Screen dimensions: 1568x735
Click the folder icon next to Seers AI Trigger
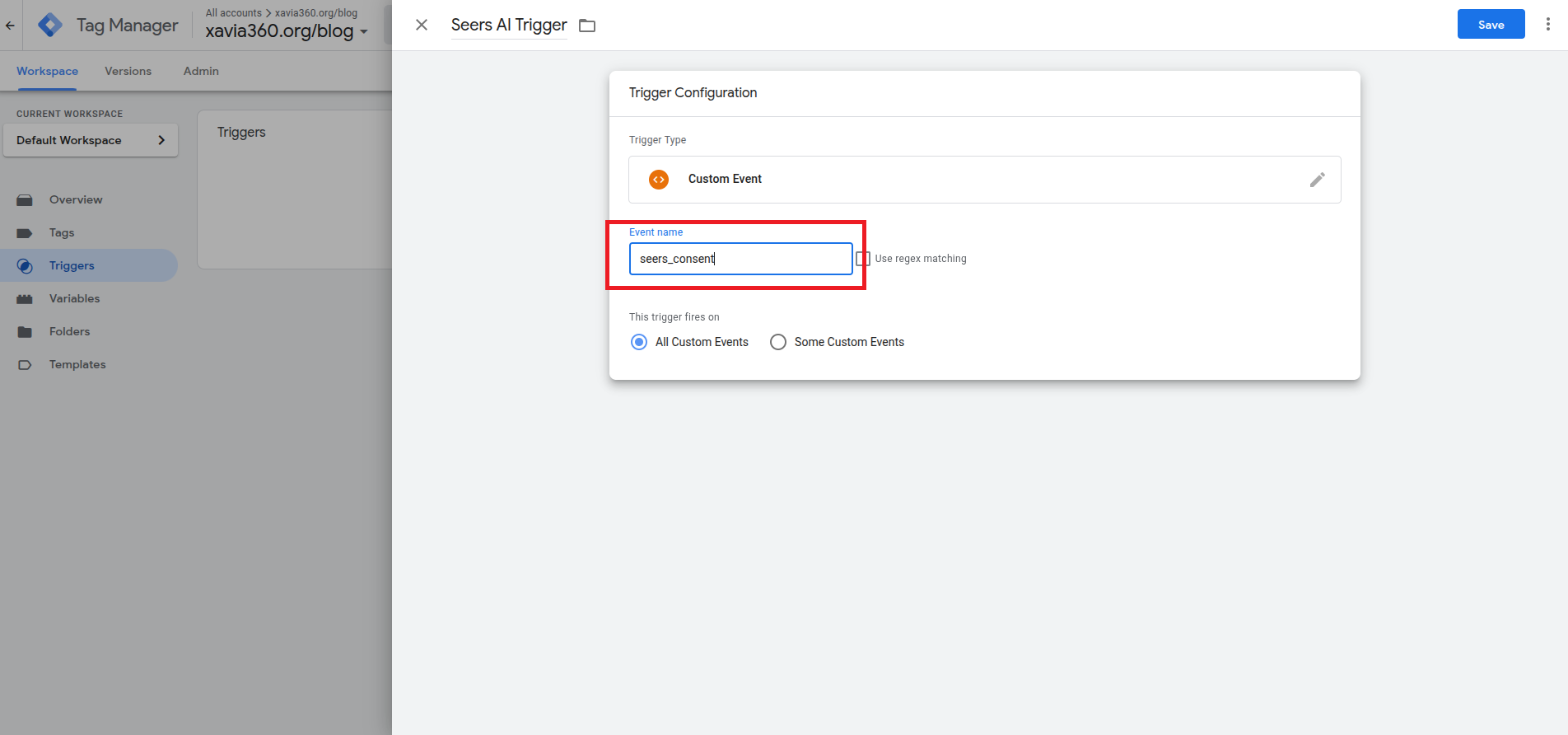587,26
